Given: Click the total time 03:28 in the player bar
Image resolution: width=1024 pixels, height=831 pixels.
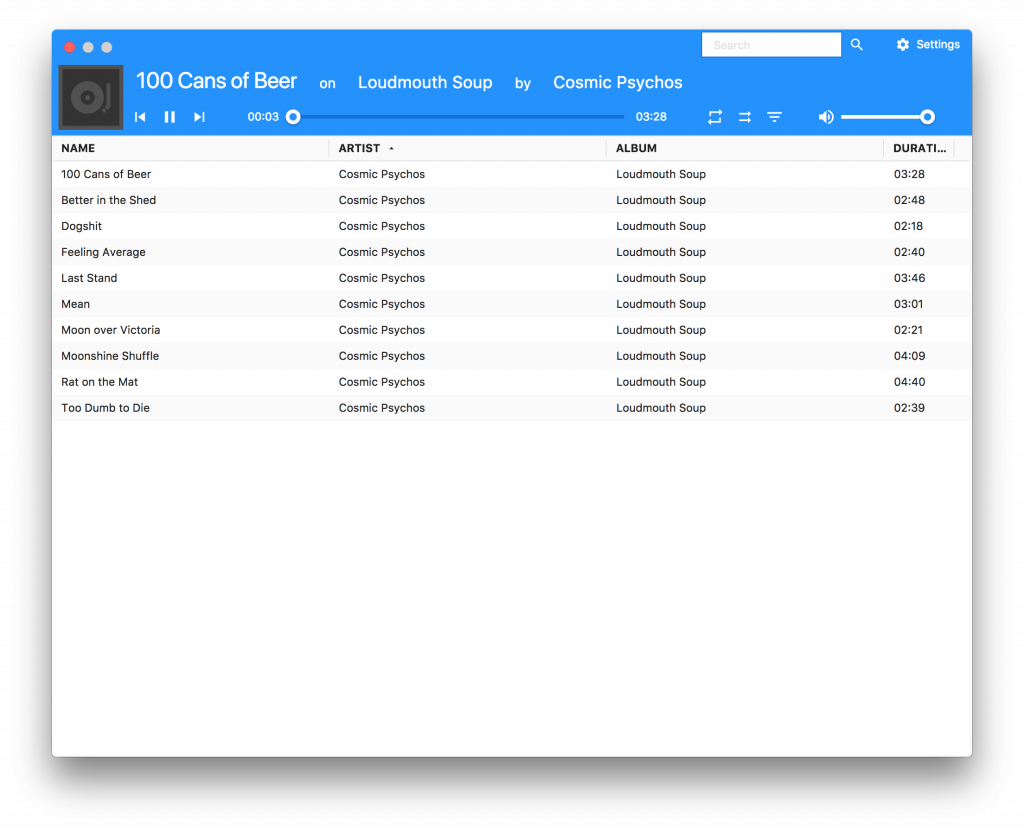Looking at the screenshot, I should click(x=651, y=117).
